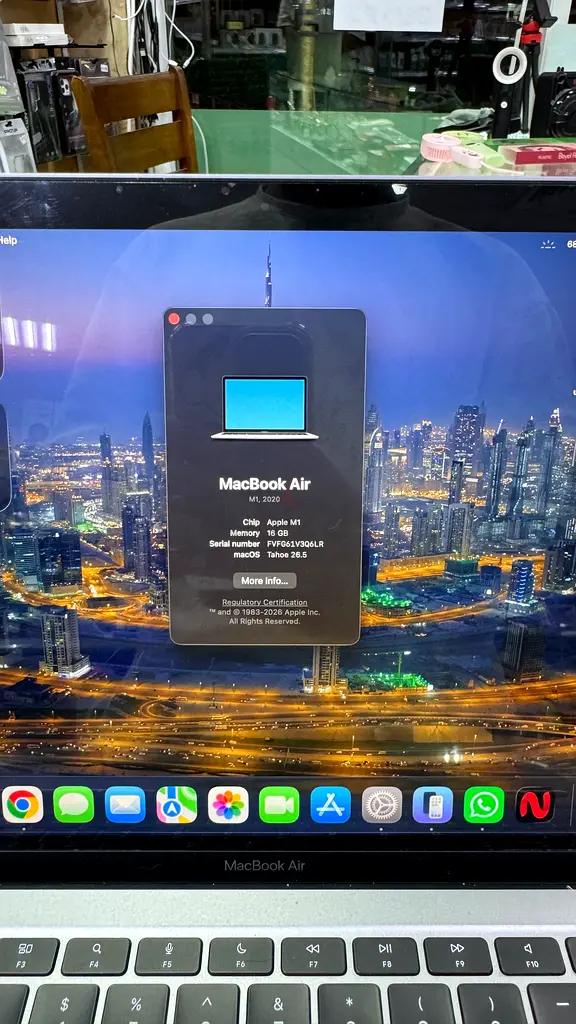This screenshot has width=576, height=1024.
Task: Open System Settings gear icon
Action: coord(382,805)
